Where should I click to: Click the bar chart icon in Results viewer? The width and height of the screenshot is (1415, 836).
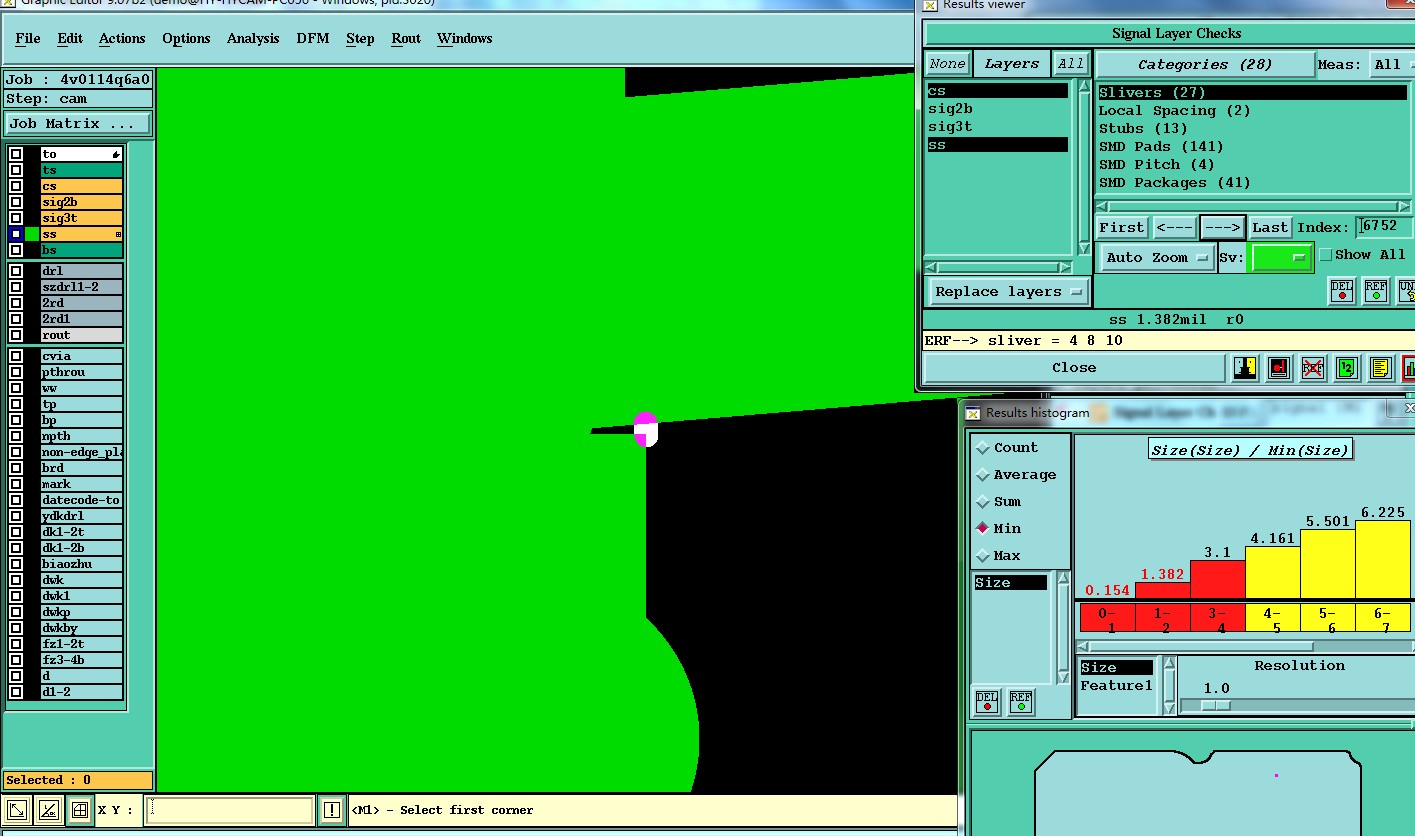(1408, 368)
